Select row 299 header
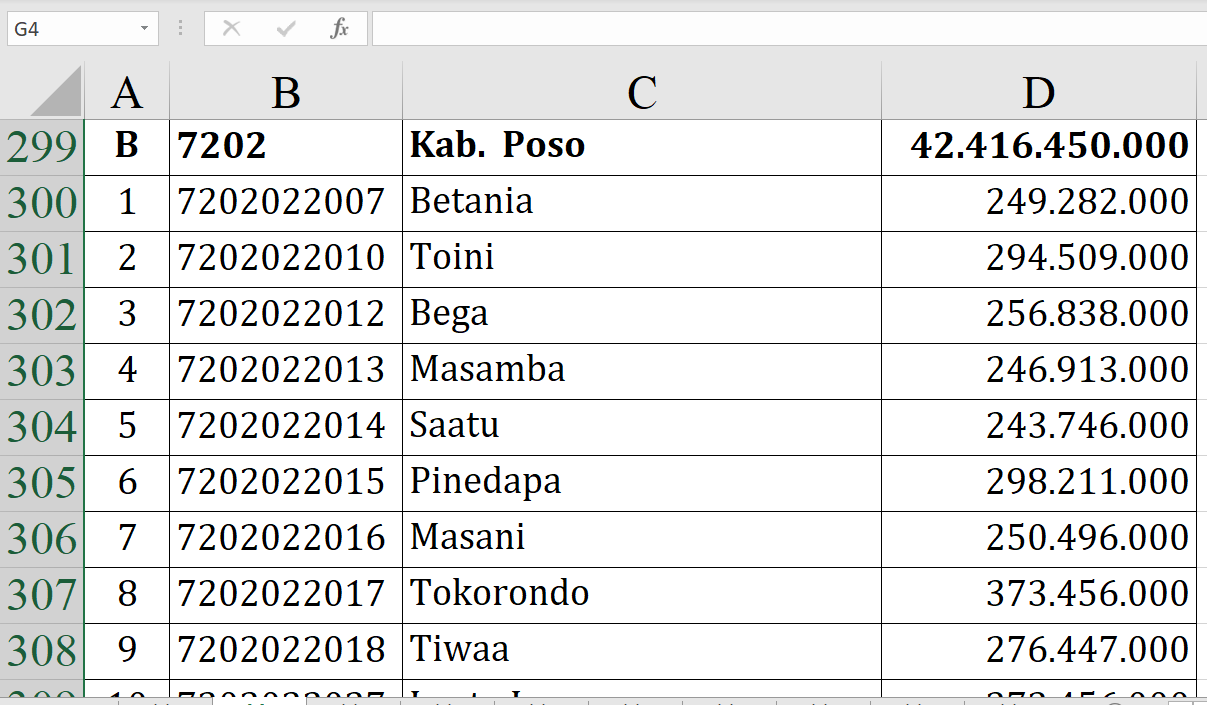This screenshot has width=1207, height=705. point(42,147)
